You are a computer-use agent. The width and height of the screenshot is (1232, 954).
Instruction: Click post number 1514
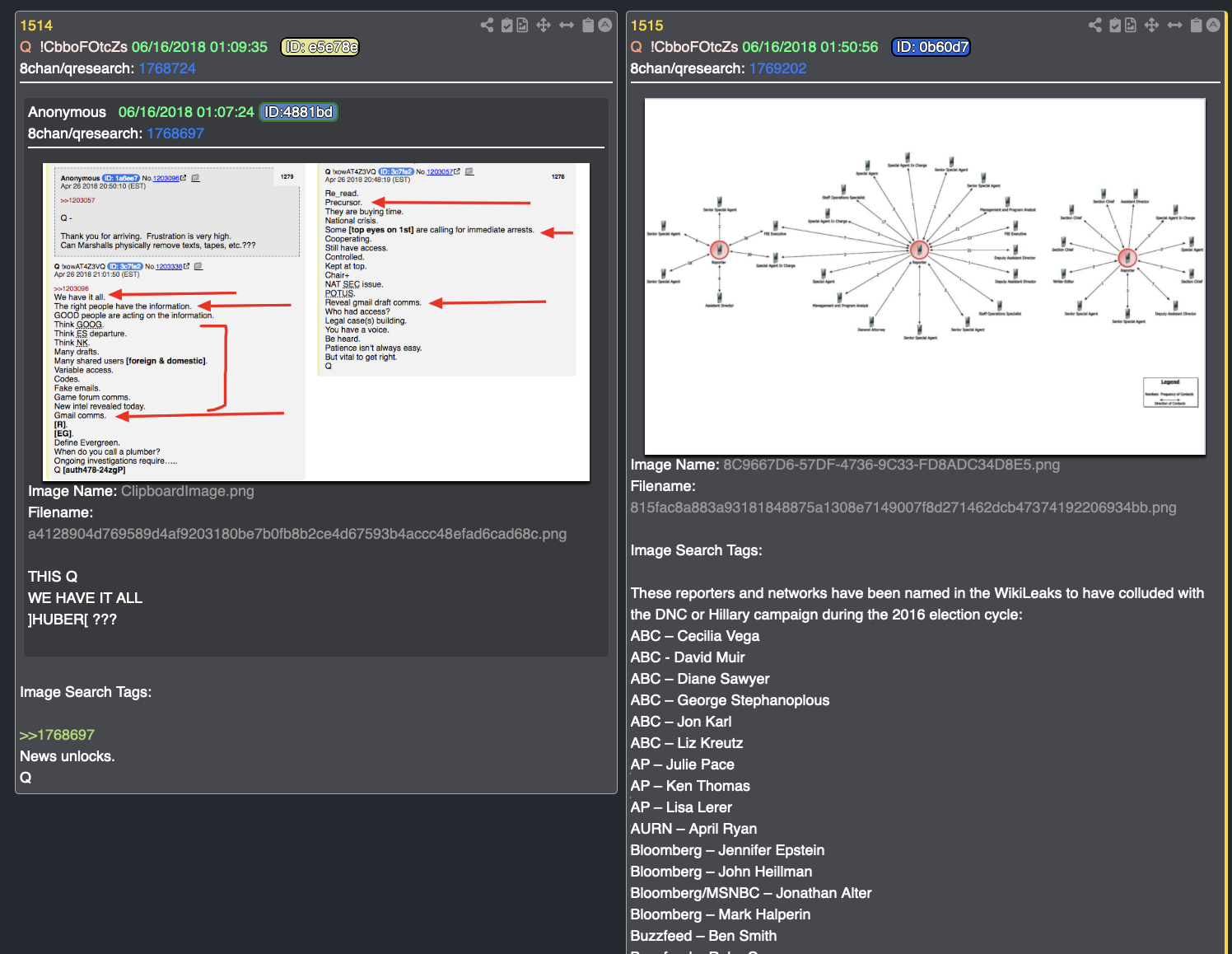[x=36, y=26]
